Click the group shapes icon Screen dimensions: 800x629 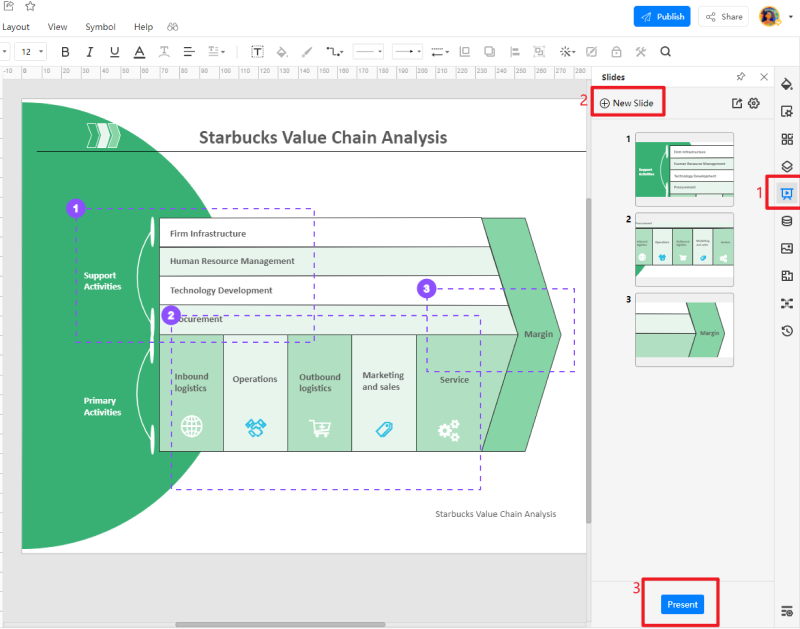[x=539, y=52]
